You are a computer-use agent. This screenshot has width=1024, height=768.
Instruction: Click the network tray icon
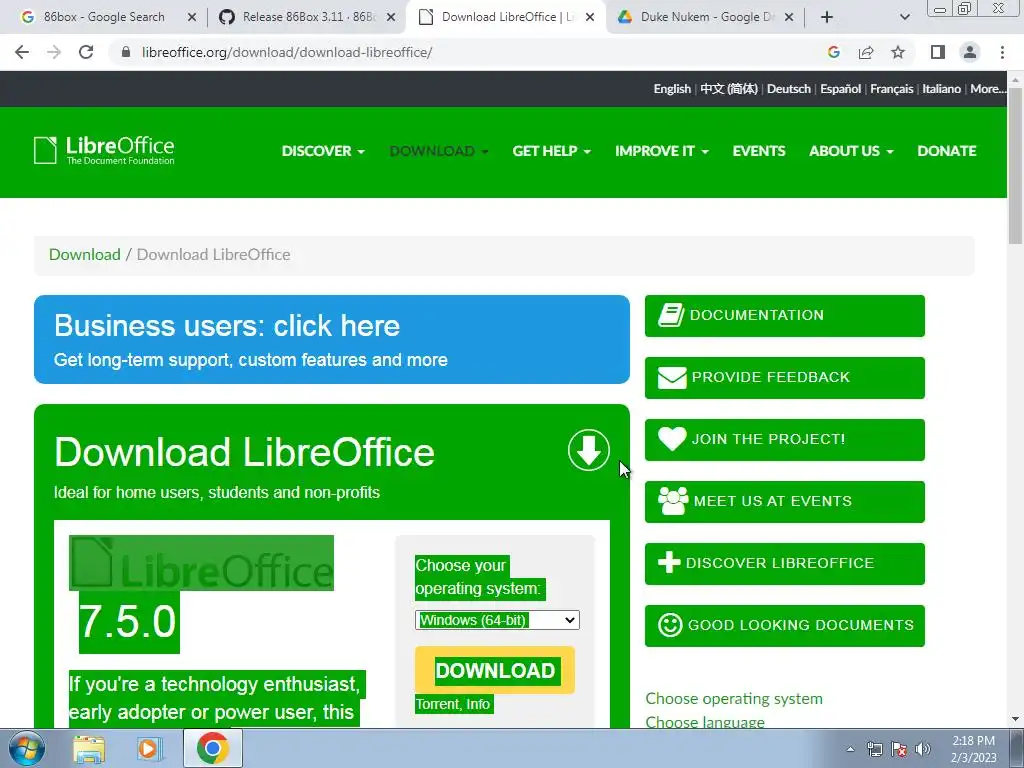[874, 749]
